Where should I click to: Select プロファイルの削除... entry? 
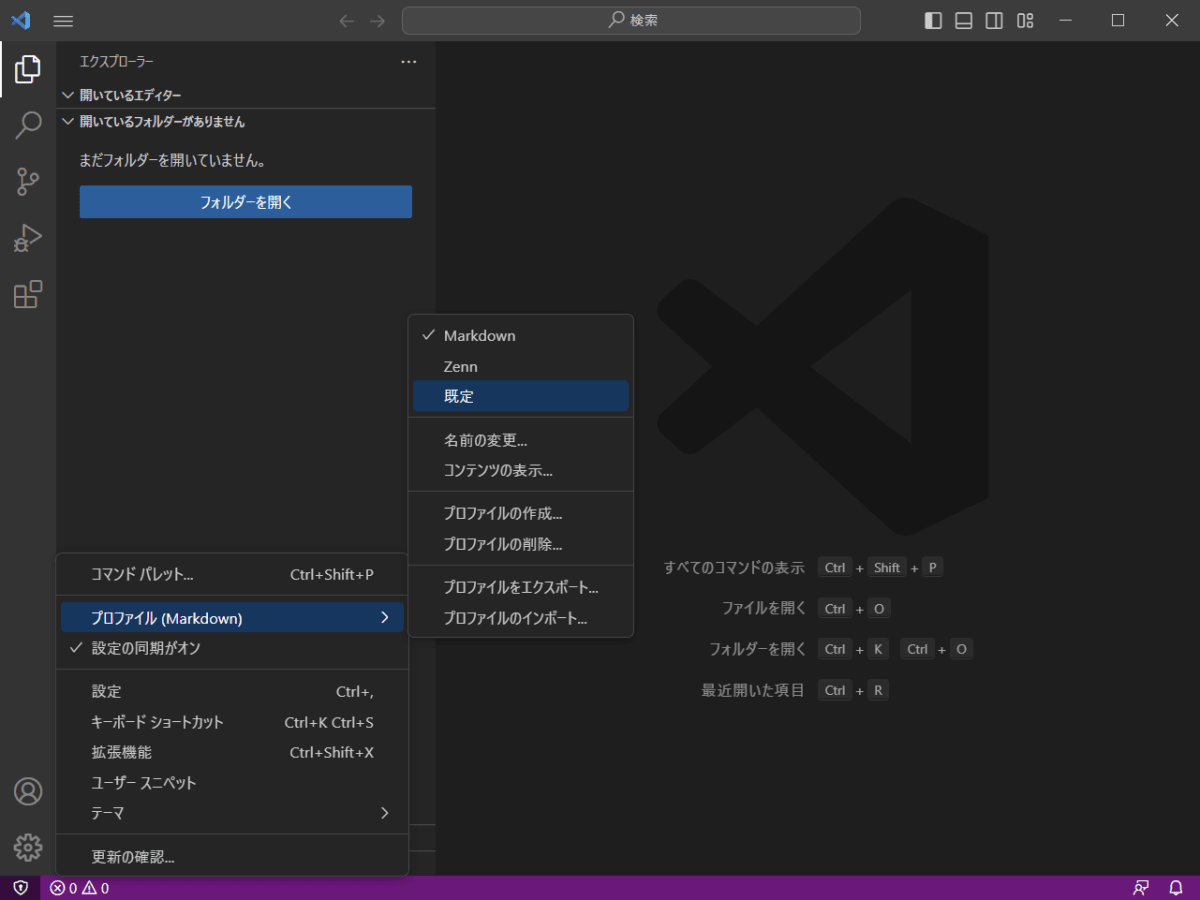pos(521,544)
